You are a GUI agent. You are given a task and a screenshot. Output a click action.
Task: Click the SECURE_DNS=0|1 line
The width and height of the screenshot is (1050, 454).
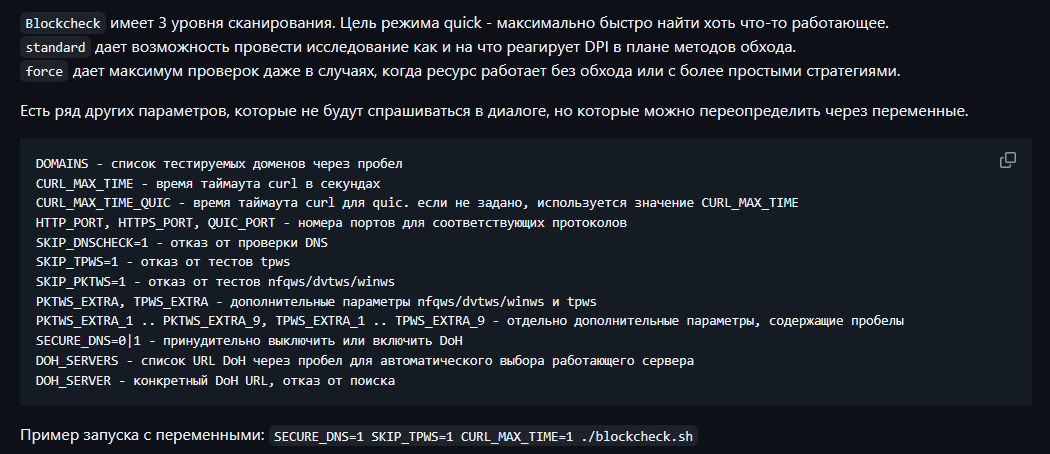click(249, 341)
